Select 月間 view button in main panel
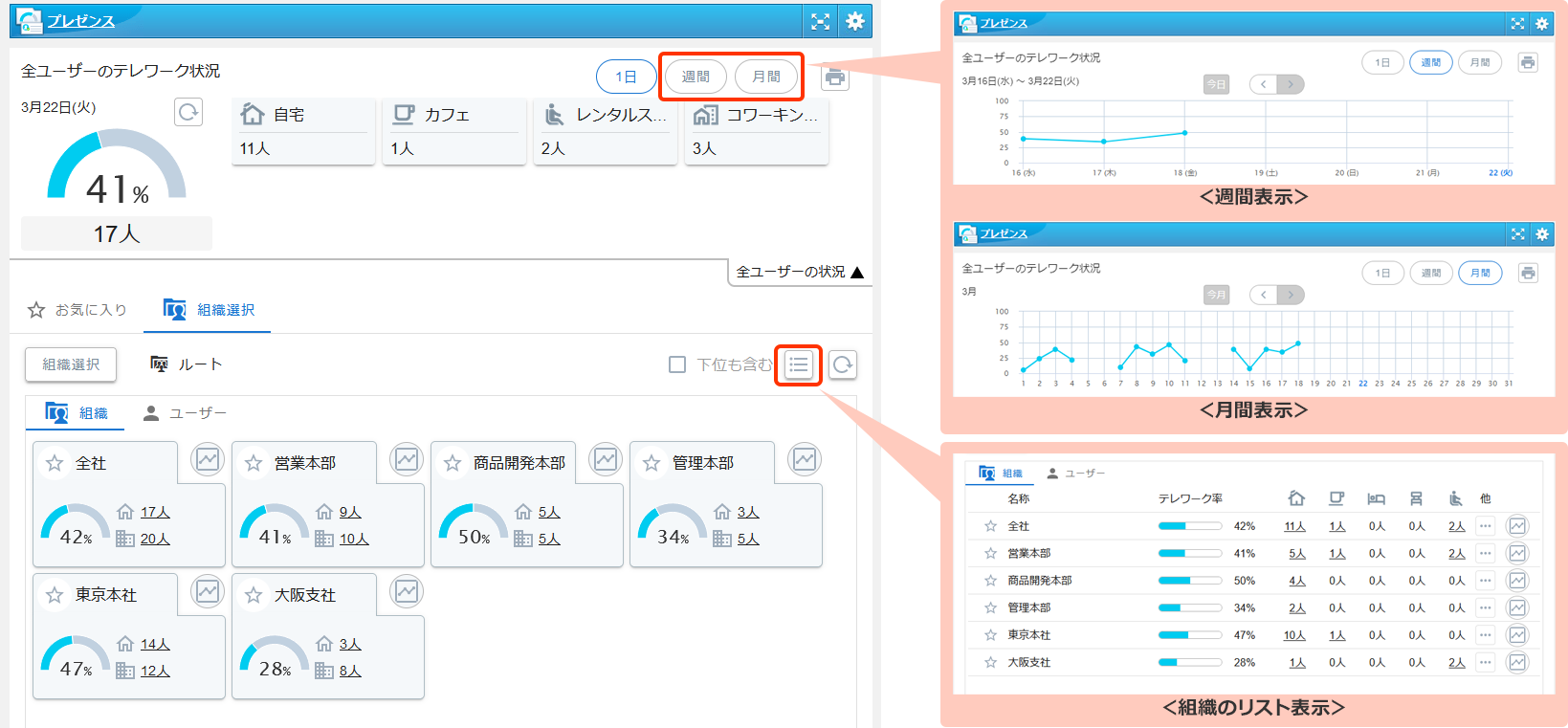 [x=766, y=77]
